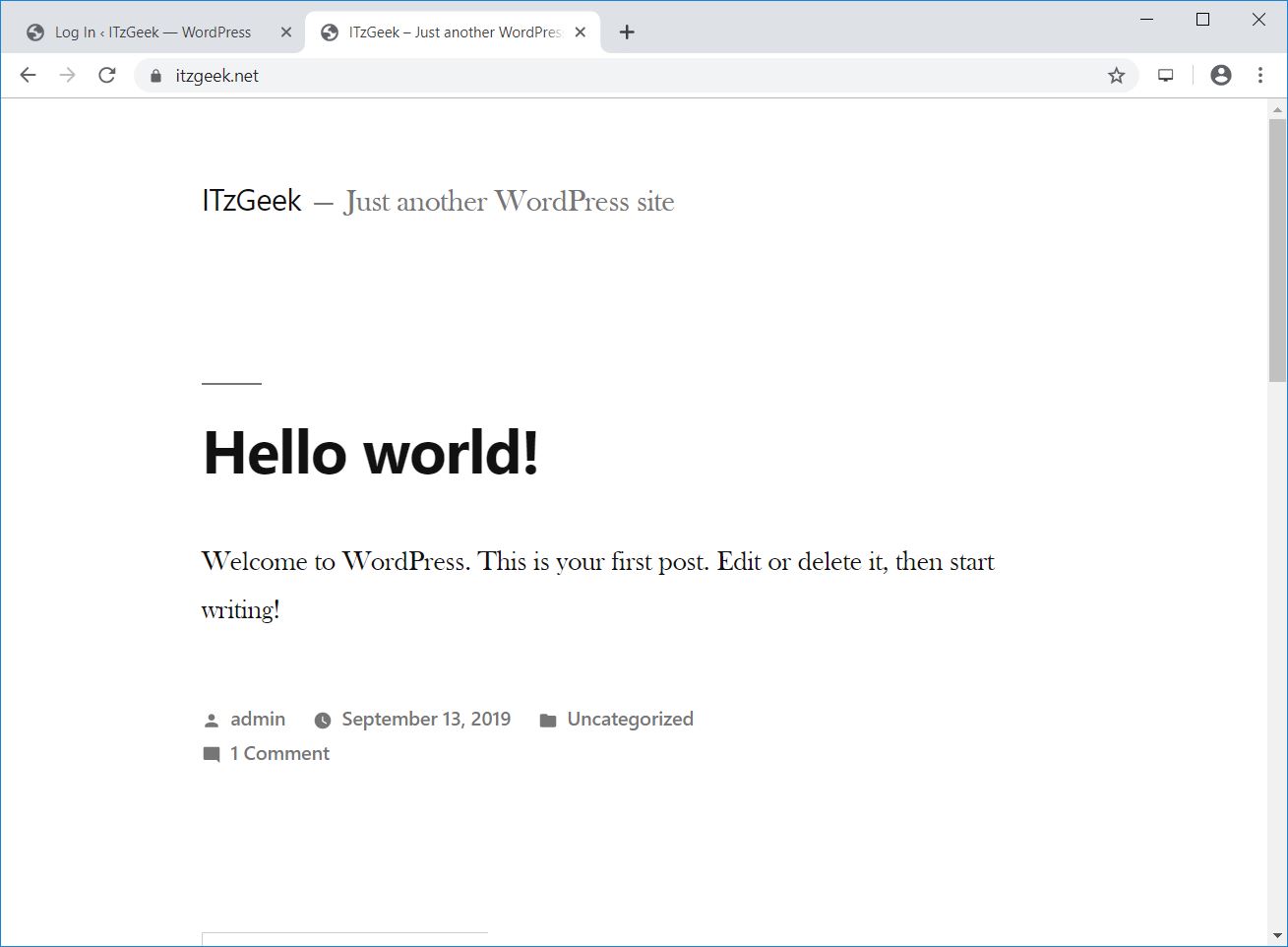Close the Log In ITzGeek tab

tap(286, 32)
